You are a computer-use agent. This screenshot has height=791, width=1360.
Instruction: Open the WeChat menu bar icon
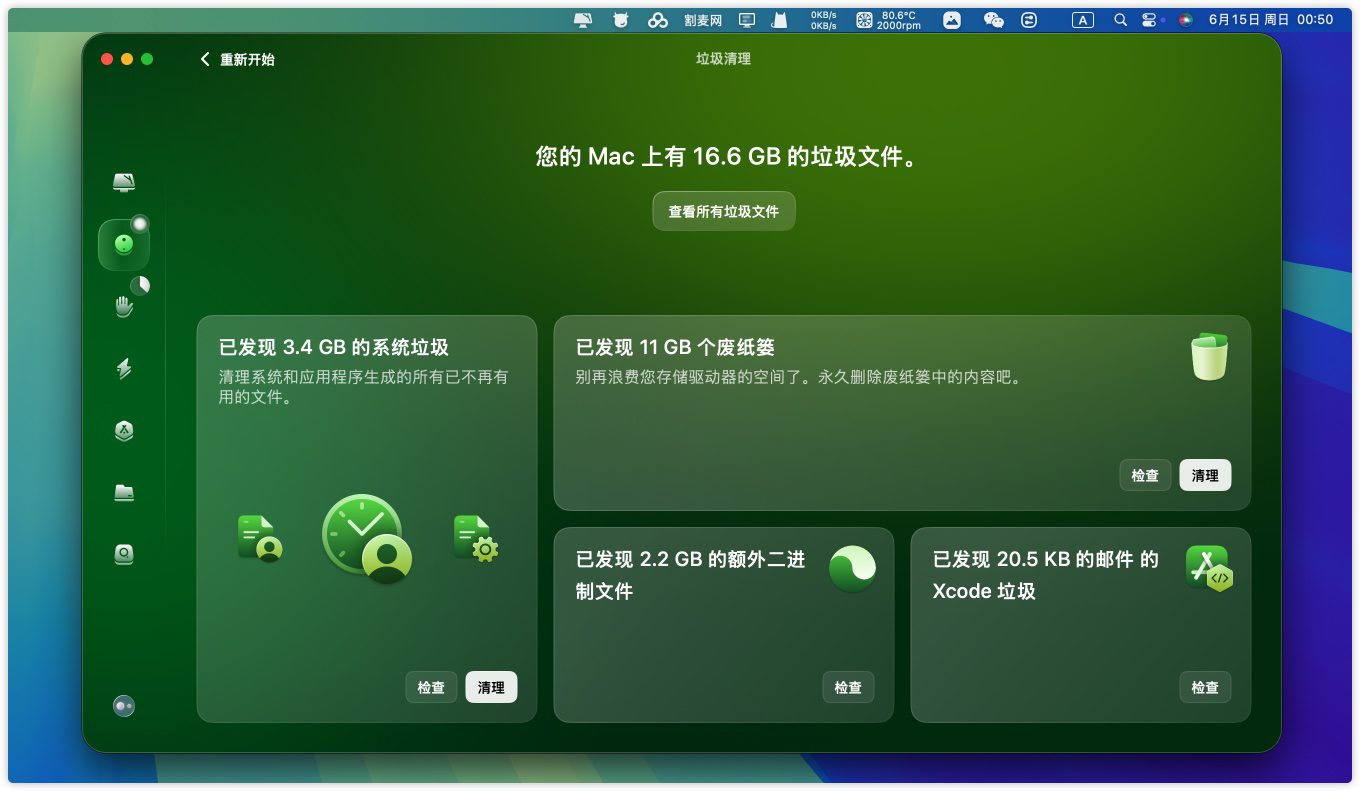(x=993, y=20)
